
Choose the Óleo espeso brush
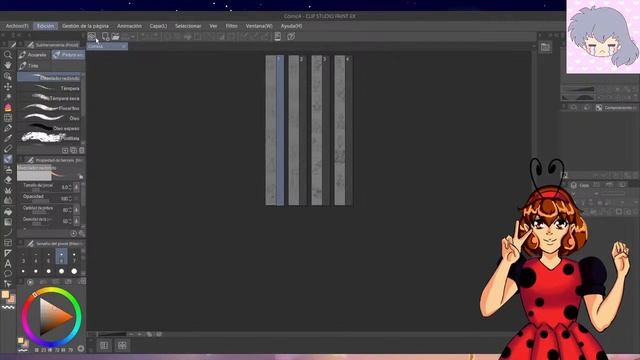(x=49, y=128)
